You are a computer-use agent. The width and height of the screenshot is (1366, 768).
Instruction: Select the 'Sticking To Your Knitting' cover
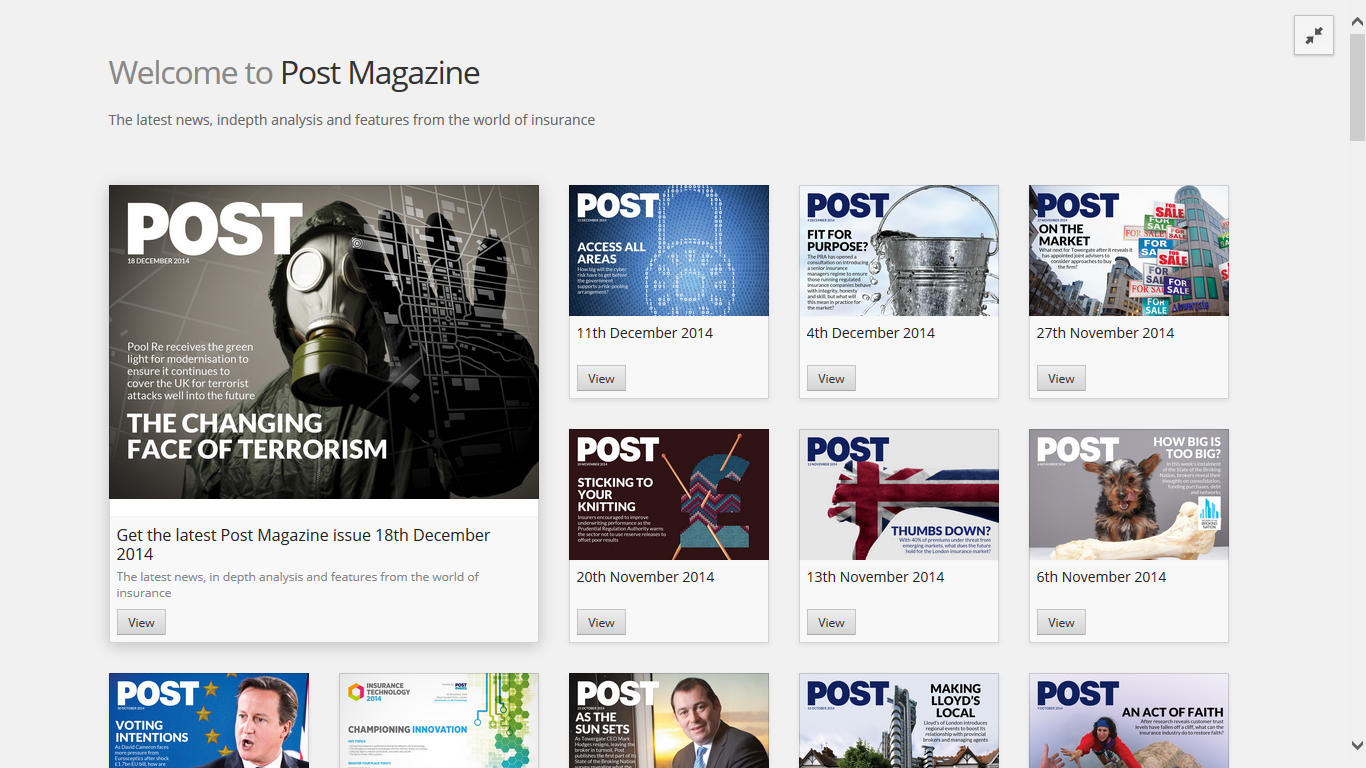pos(668,494)
